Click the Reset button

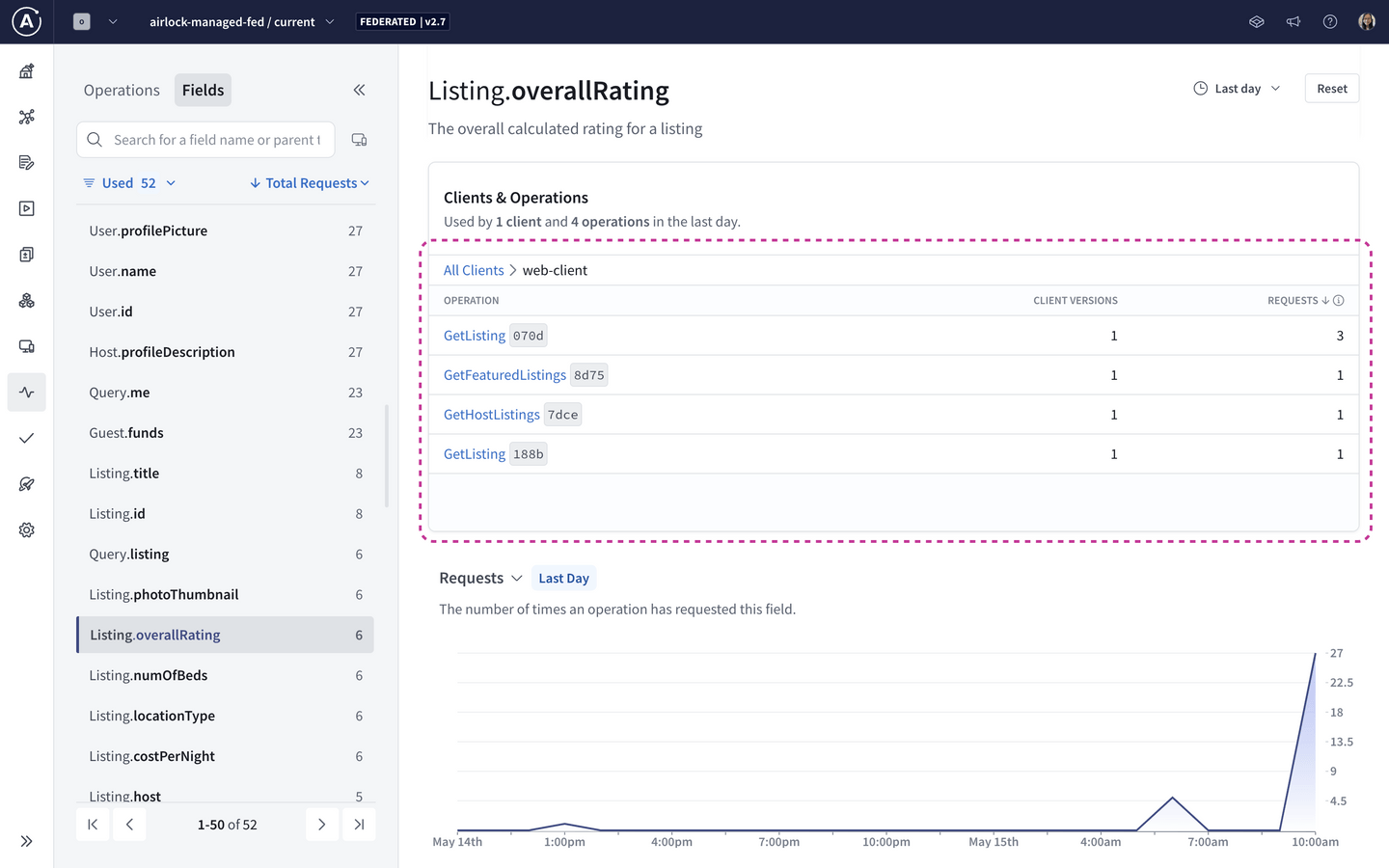(1331, 88)
